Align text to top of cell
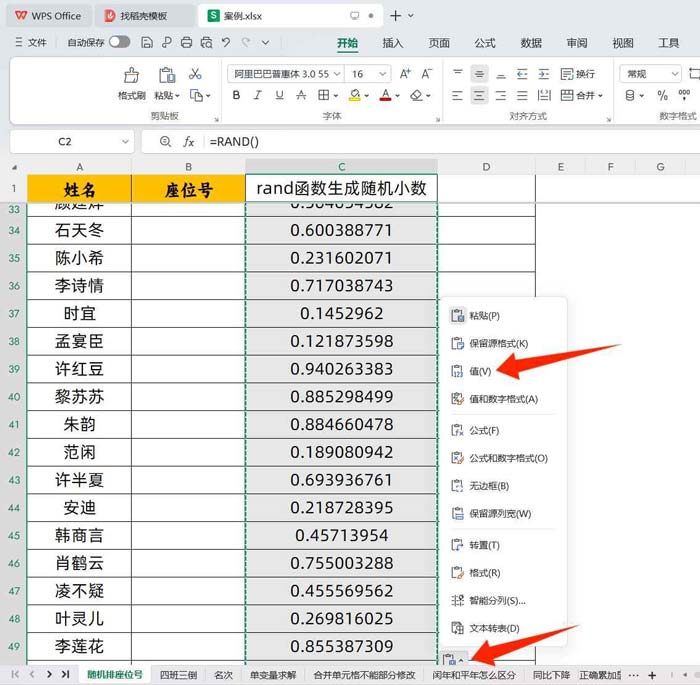 point(458,72)
